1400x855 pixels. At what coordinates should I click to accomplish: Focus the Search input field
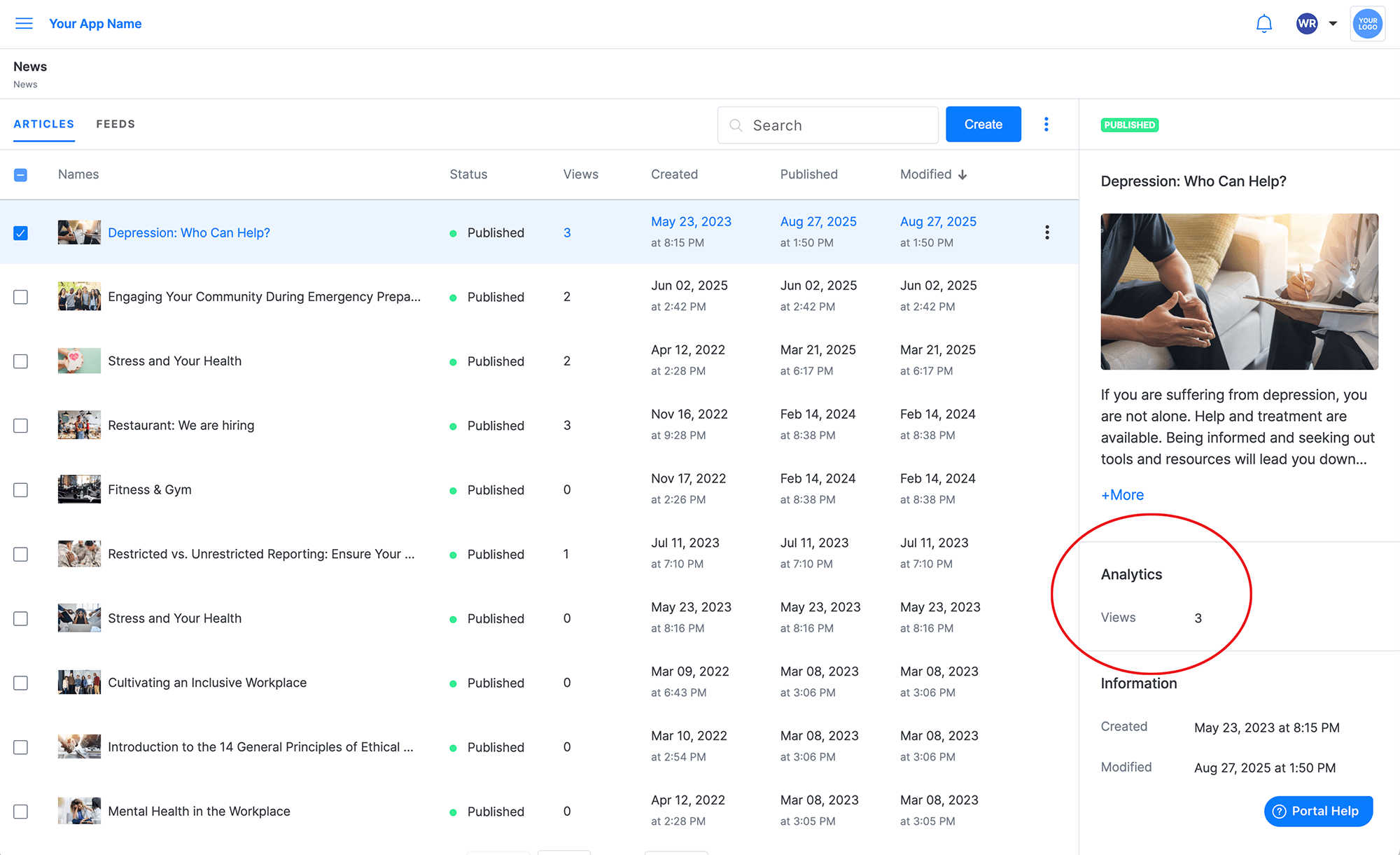(x=827, y=125)
